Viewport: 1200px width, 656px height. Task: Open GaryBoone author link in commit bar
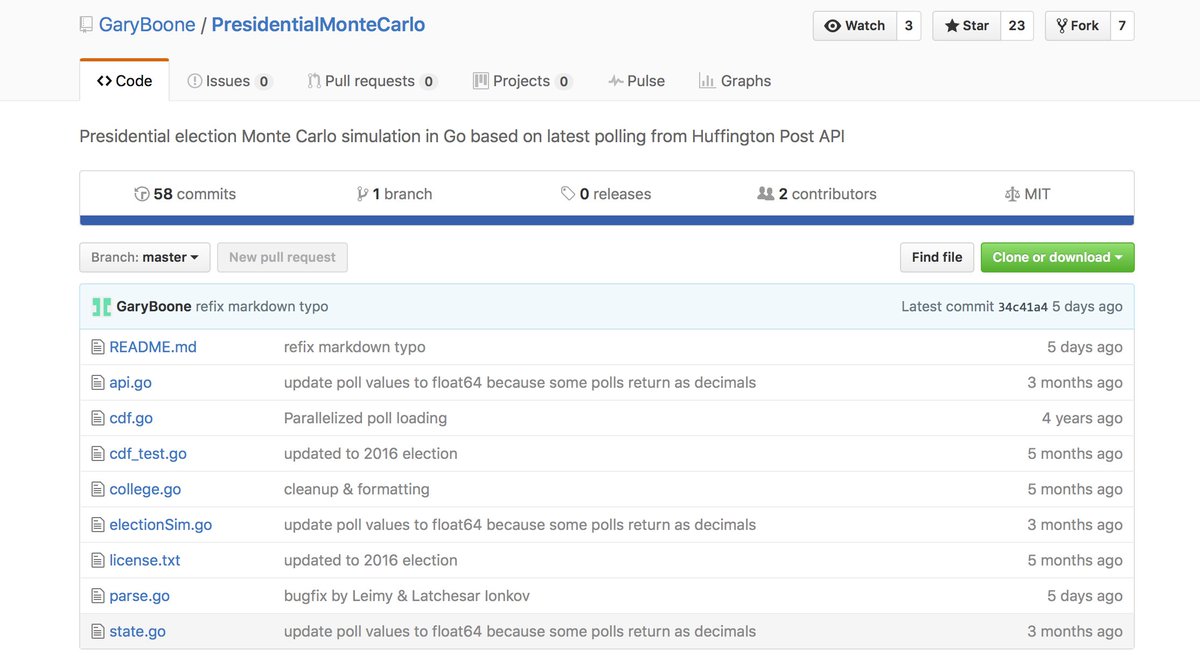pos(154,307)
